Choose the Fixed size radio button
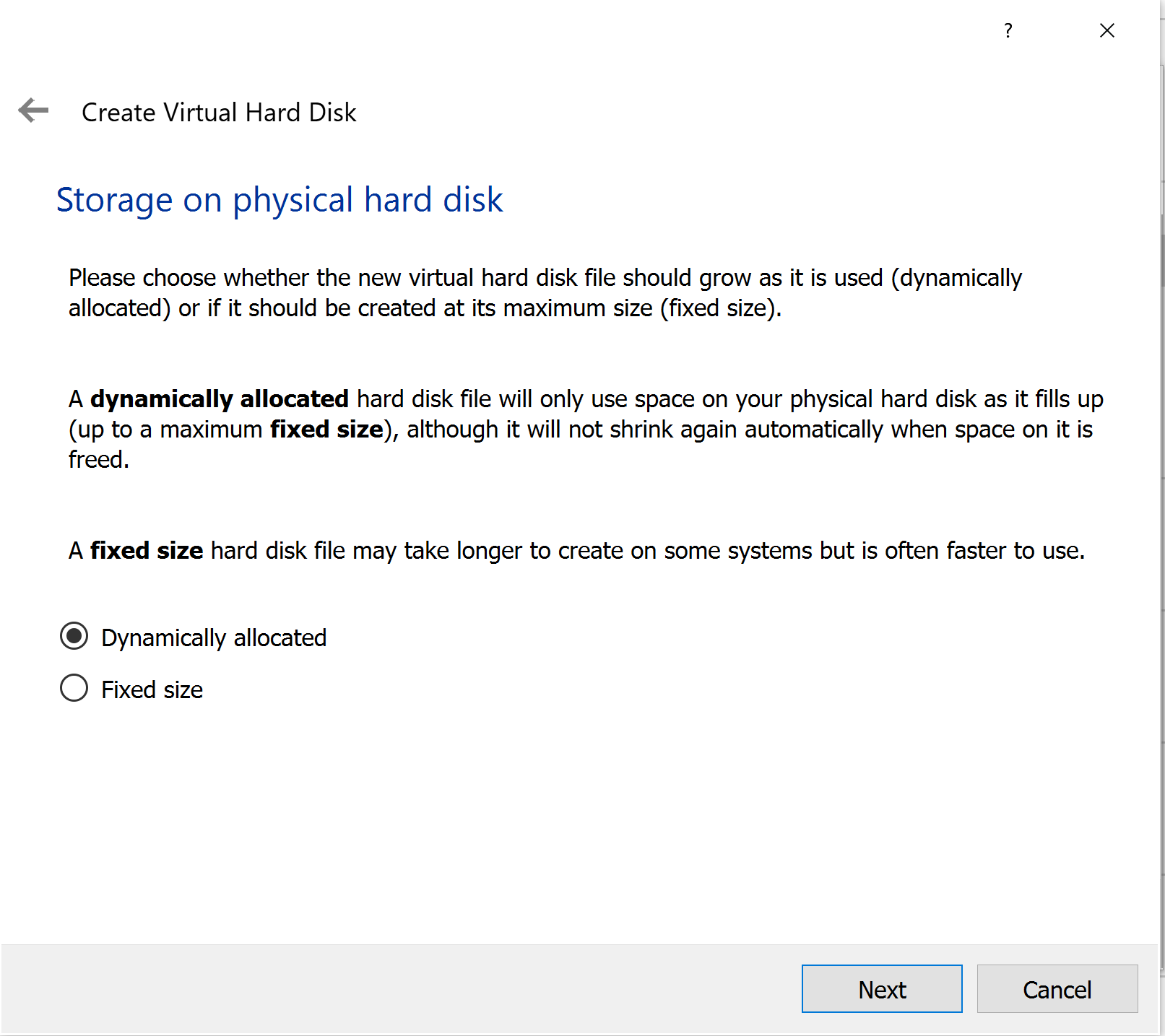The image size is (1165, 1036). coord(74,689)
